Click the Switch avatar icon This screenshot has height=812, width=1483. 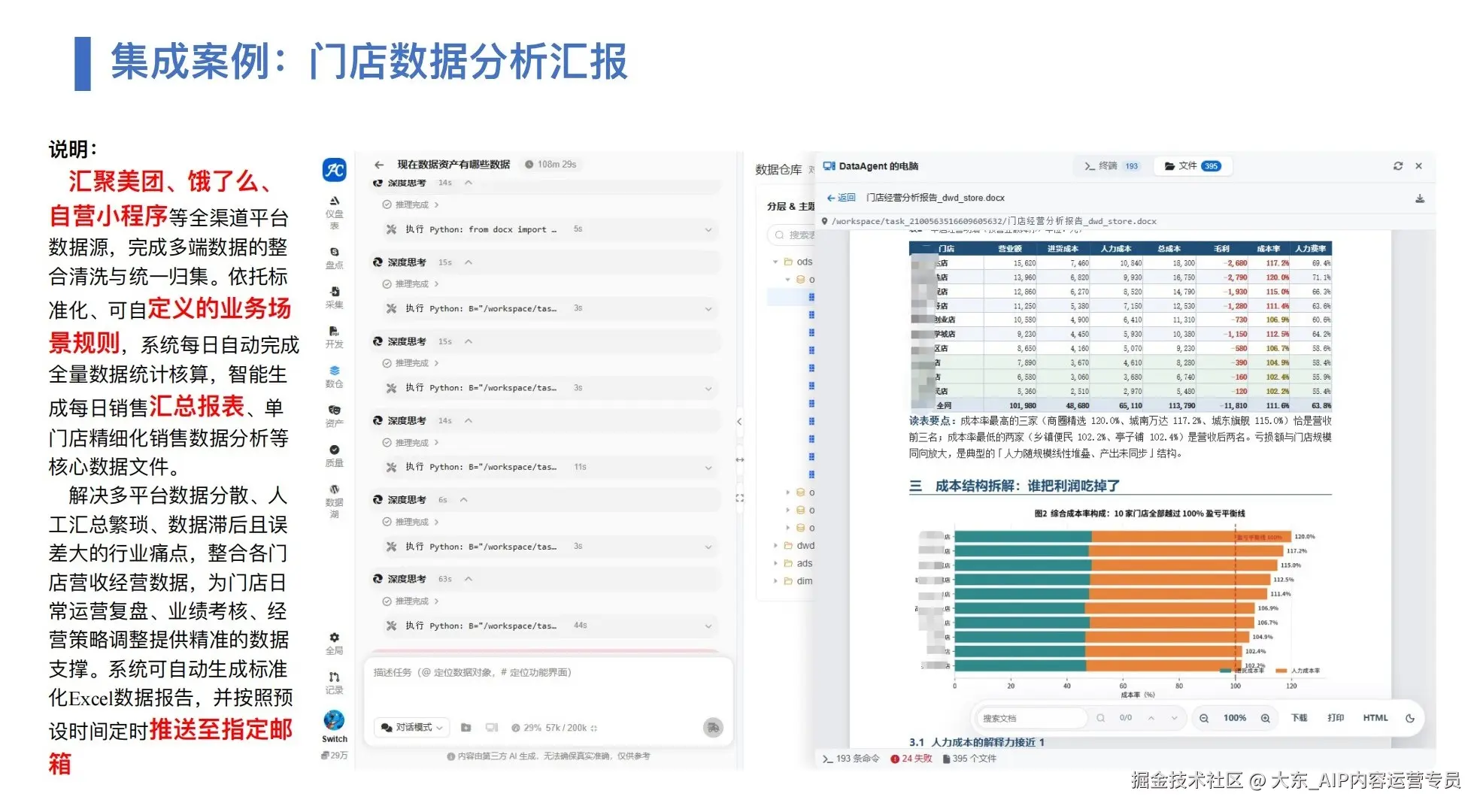(335, 720)
